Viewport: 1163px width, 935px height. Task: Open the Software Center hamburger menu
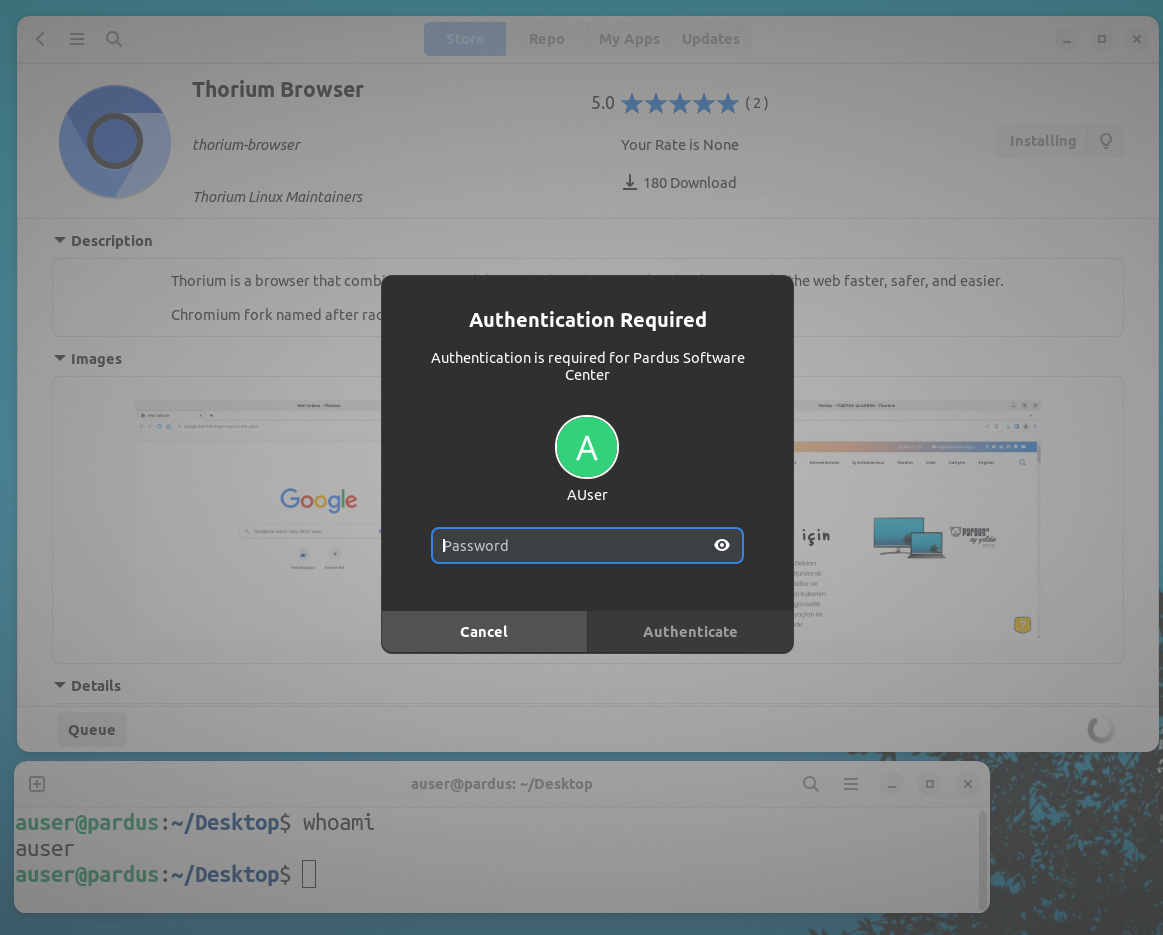pos(76,38)
